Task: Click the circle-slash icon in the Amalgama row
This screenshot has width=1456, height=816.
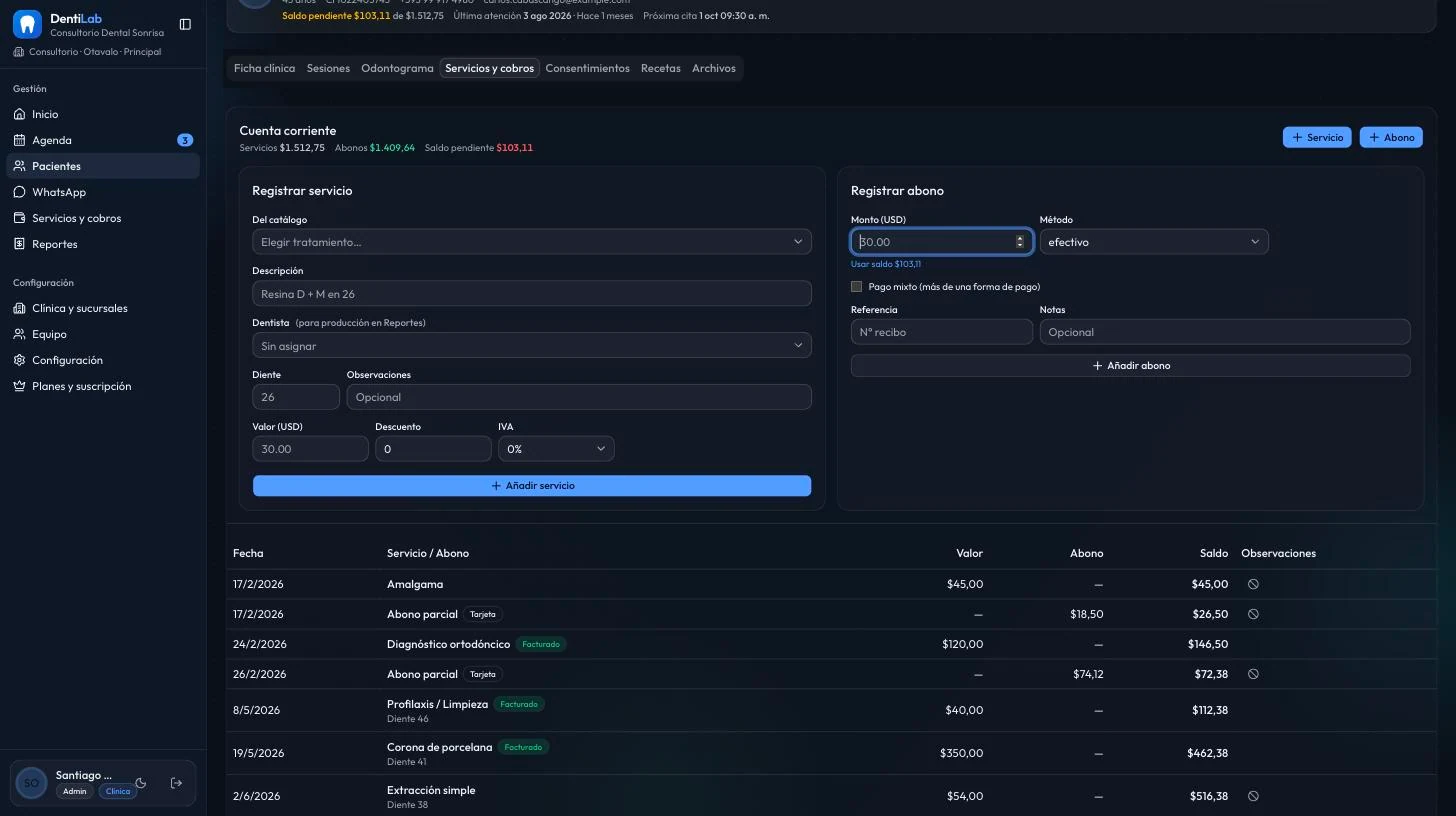Action: (1253, 584)
